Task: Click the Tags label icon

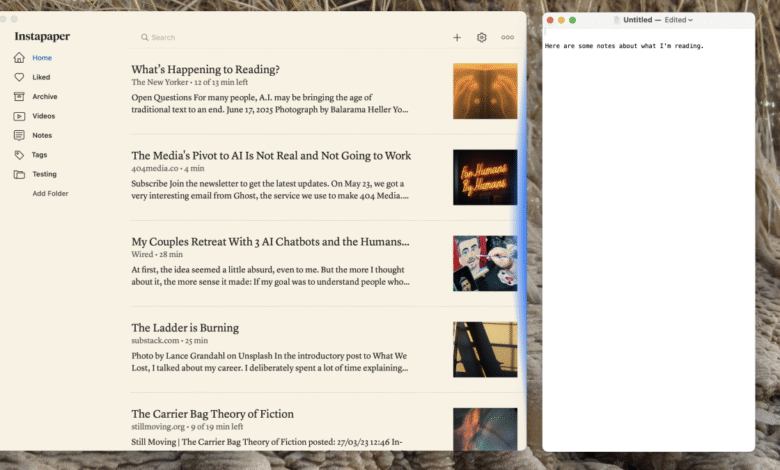Action: point(19,155)
